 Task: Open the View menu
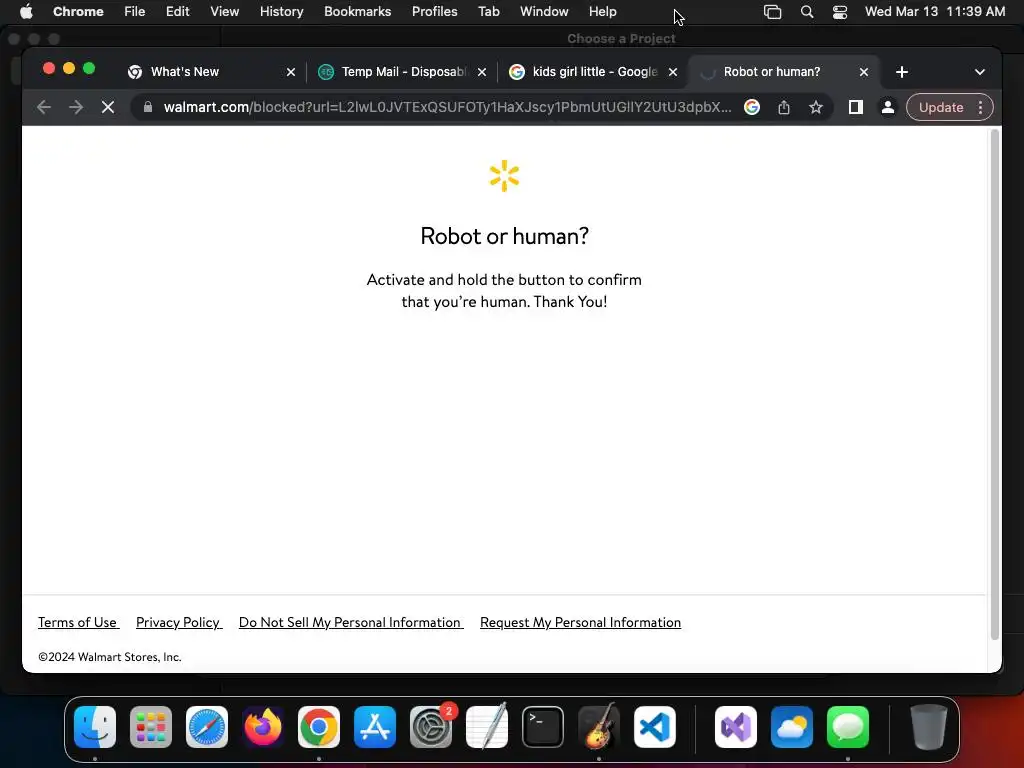(x=224, y=11)
